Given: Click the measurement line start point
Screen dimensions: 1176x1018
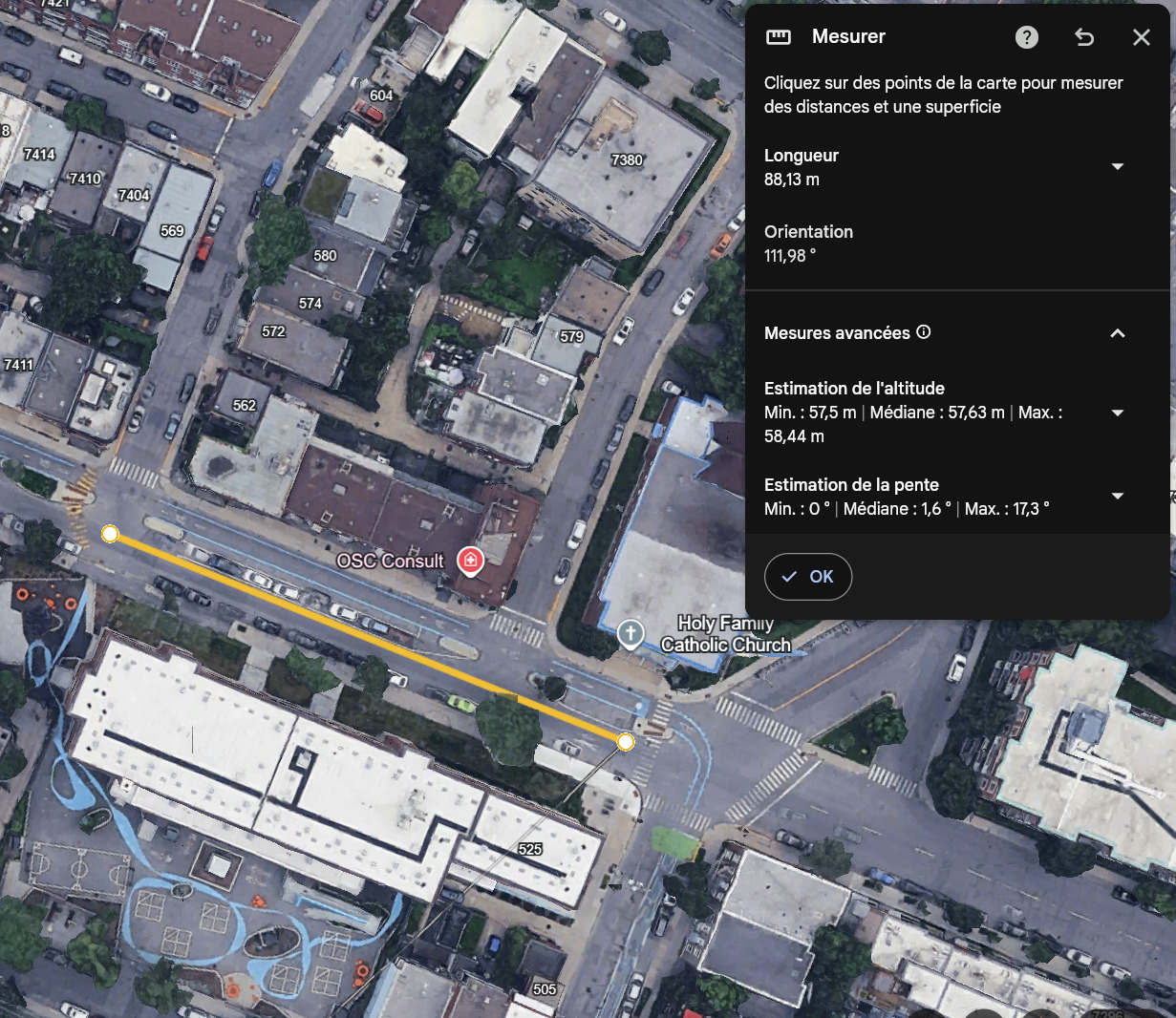Looking at the screenshot, I should pos(110,534).
